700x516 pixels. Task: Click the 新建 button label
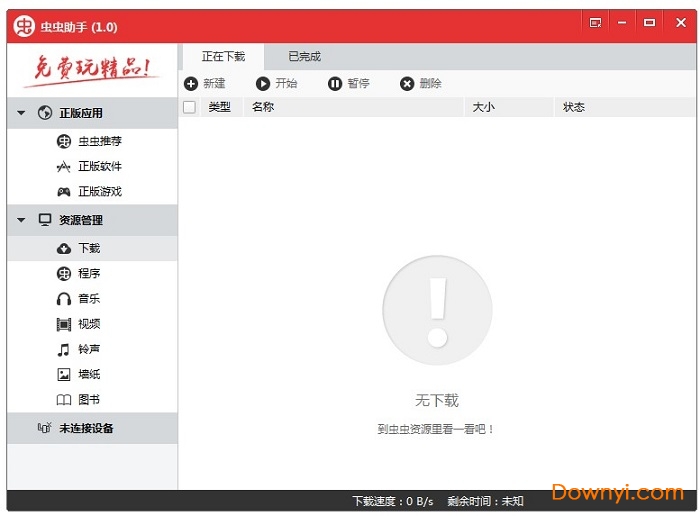click(214, 83)
